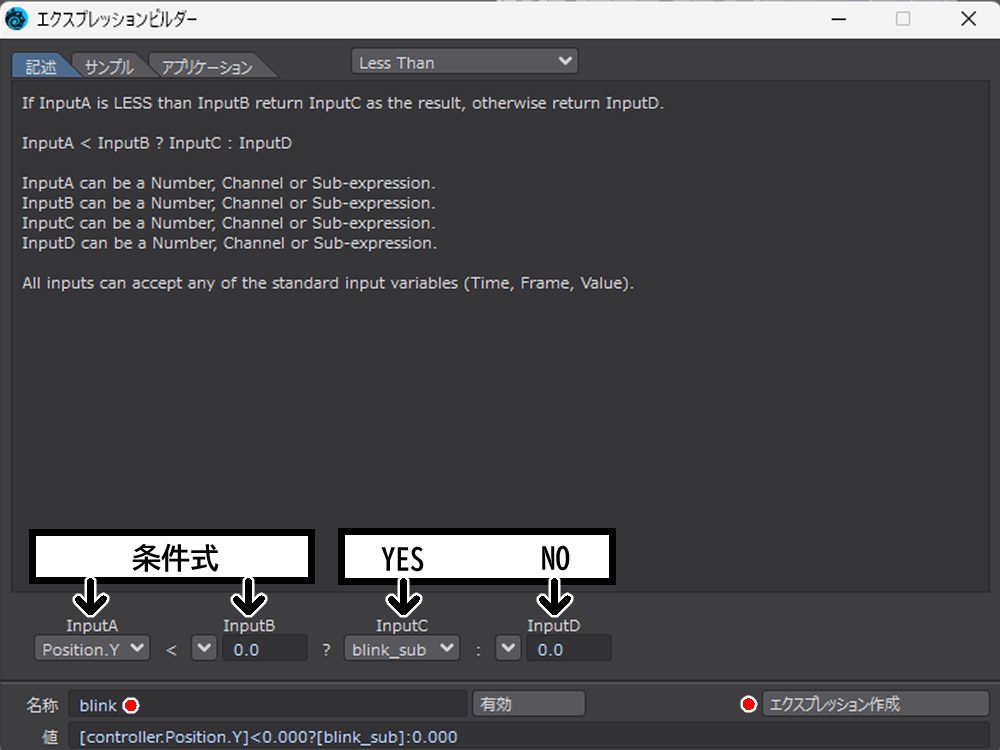Minimize the エクスプレッションビルダー window

(839, 18)
